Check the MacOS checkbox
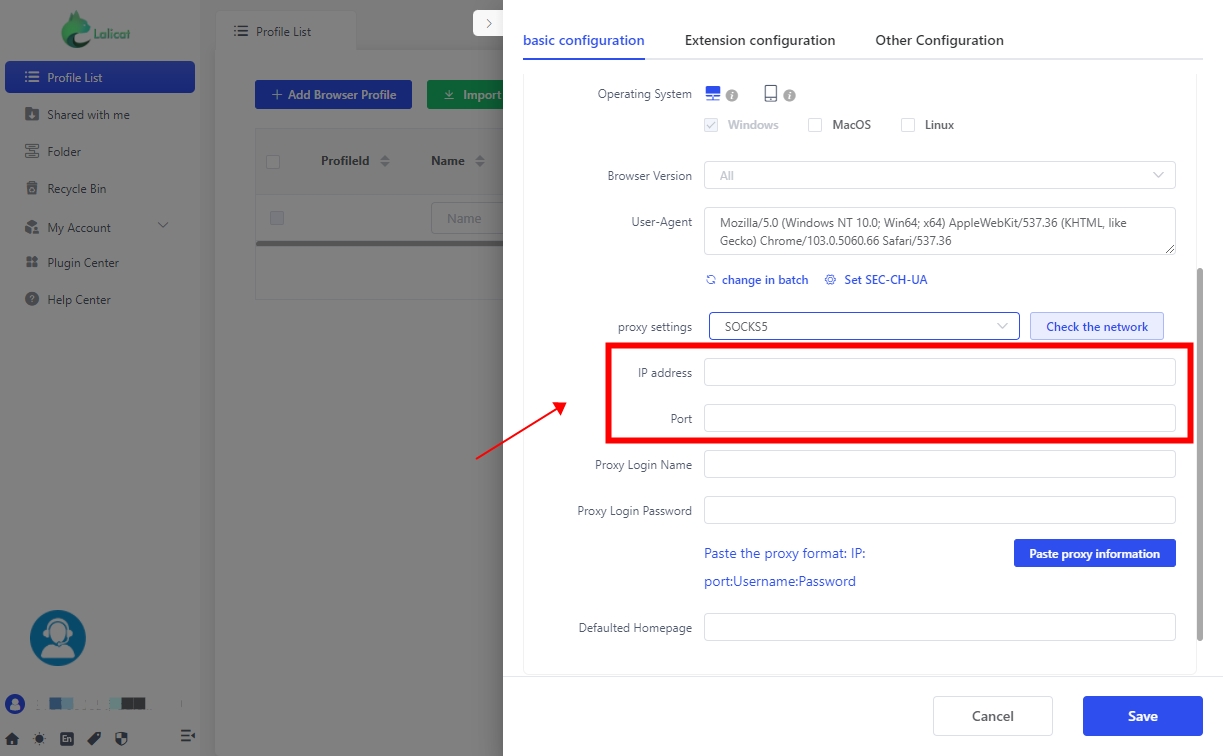 [815, 126]
